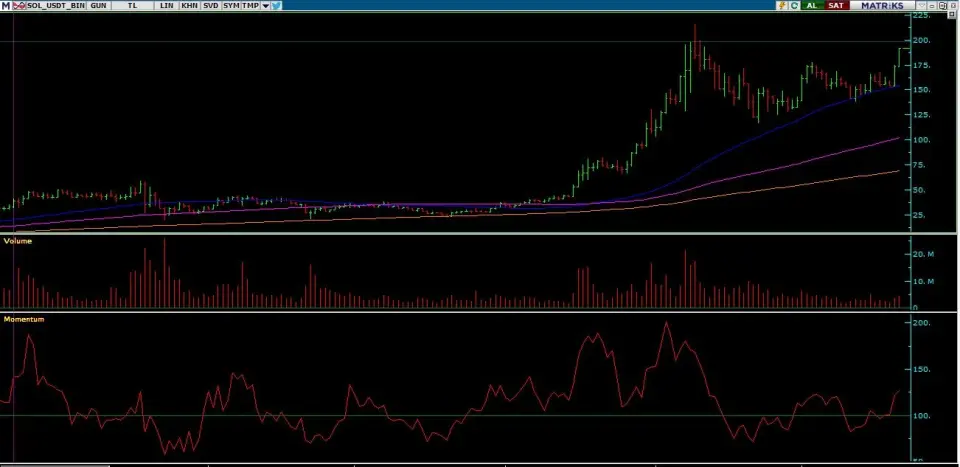Click the Matriks M logo icon
The width and height of the screenshot is (960, 467).
[x=5, y=6]
